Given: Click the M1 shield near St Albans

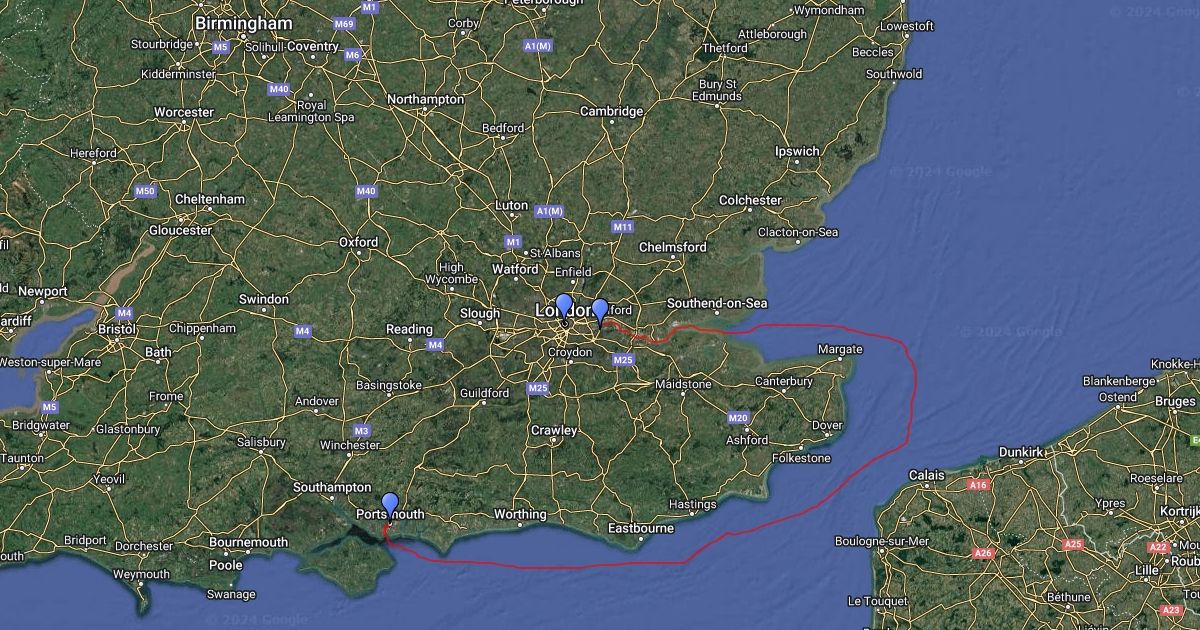Looking at the screenshot, I should (x=513, y=242).
